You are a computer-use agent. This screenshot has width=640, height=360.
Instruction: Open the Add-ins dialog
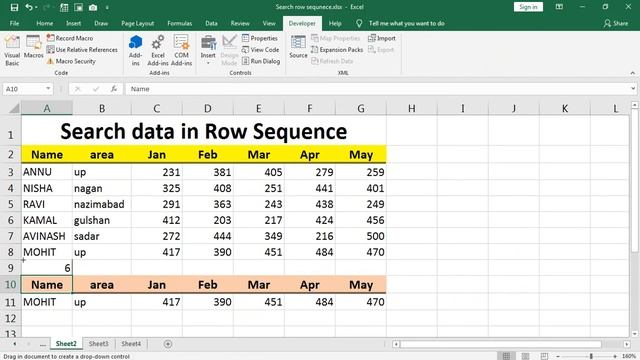(x=136, y=51)
